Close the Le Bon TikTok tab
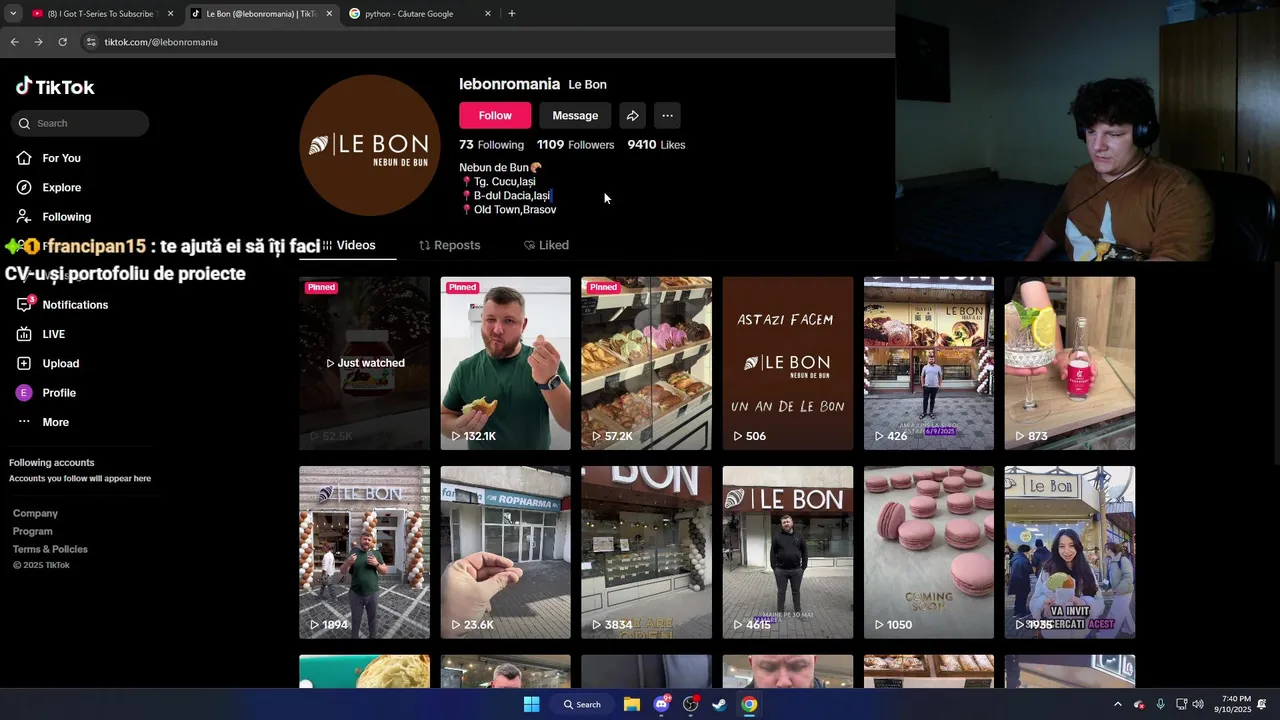Screen dimensions: 1280x720 pyautogui.click(x=329, y=14)
